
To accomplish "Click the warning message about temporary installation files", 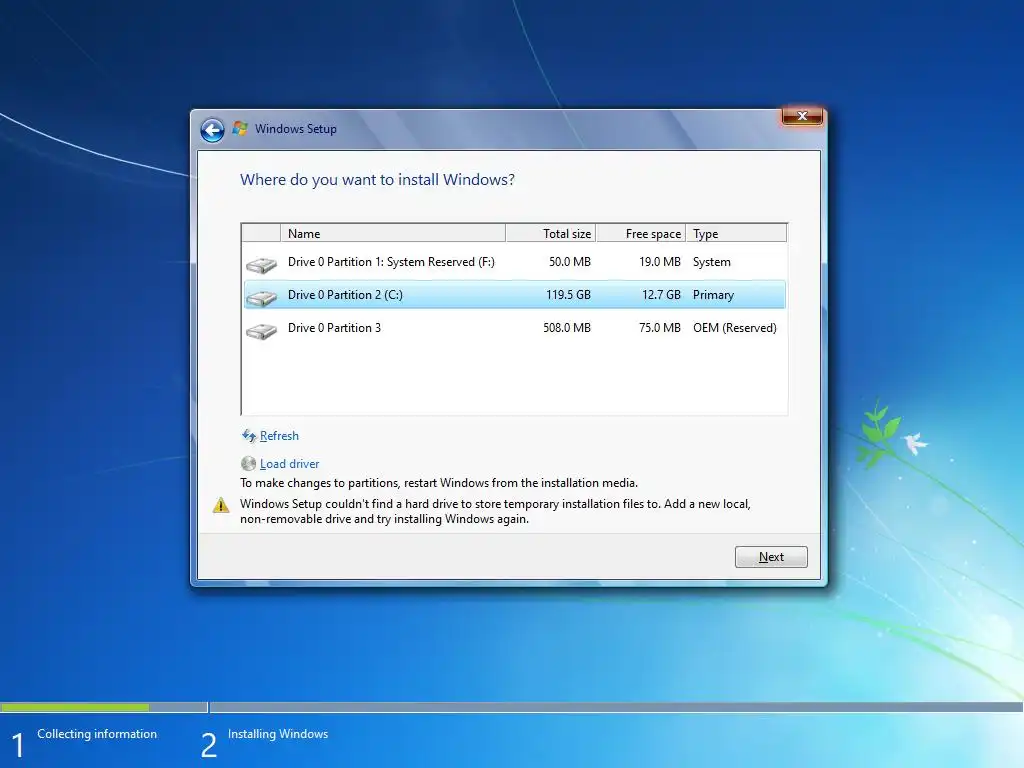I will (495, 511).
